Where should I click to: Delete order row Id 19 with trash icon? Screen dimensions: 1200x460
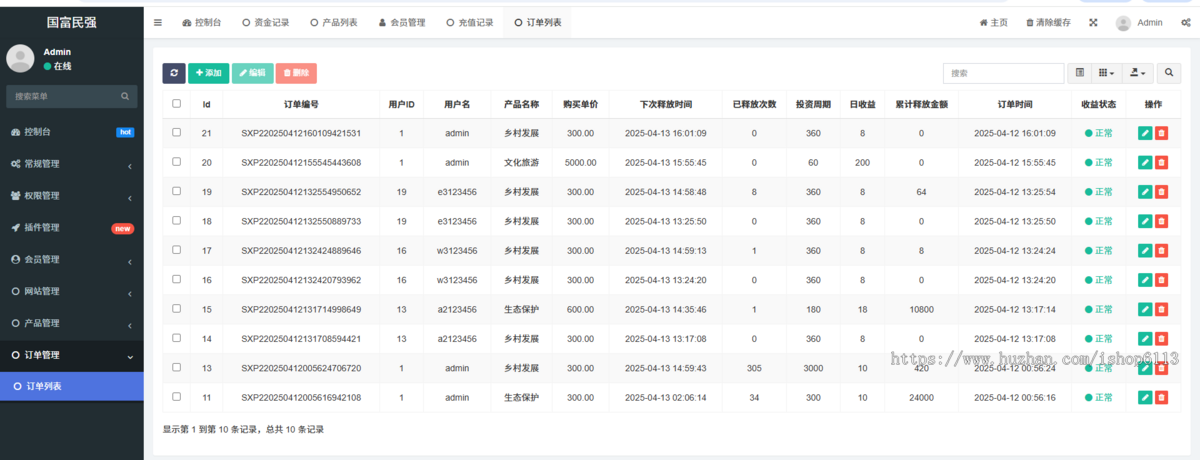click(x=1161, y=192)
